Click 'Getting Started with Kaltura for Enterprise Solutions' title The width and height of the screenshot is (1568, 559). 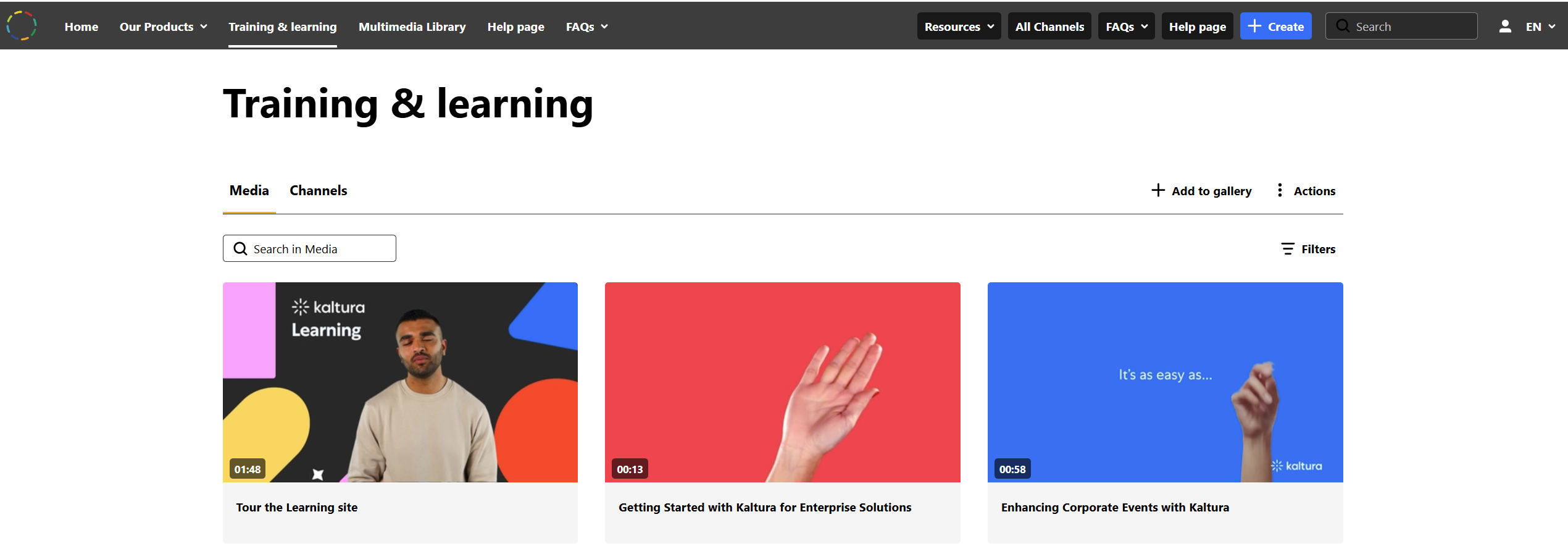[x=765, y=507]
